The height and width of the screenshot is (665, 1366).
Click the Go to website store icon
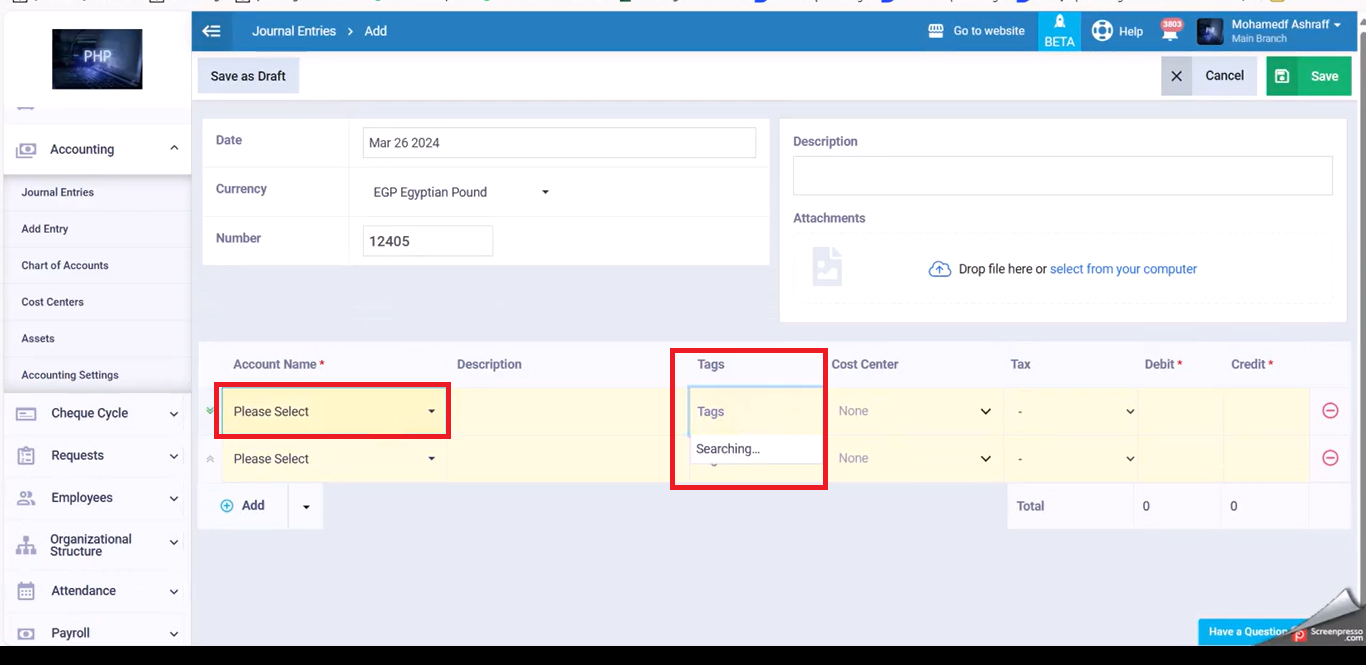pos(936,31)
